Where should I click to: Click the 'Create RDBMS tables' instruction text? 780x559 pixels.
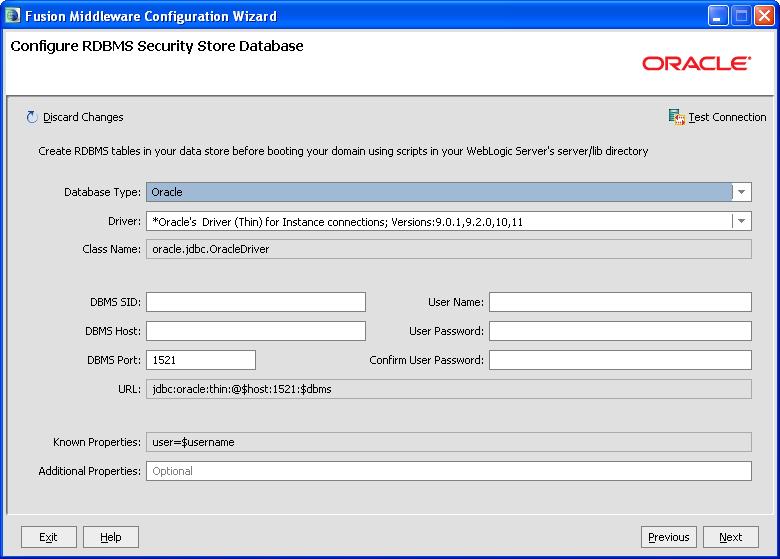coord(343,151)
